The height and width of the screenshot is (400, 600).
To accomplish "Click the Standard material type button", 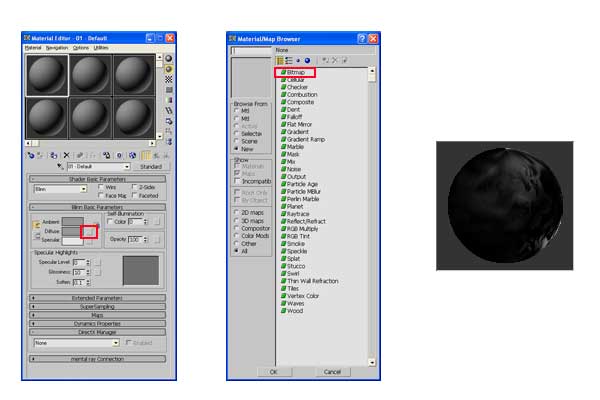I will (x=150, y=166).
